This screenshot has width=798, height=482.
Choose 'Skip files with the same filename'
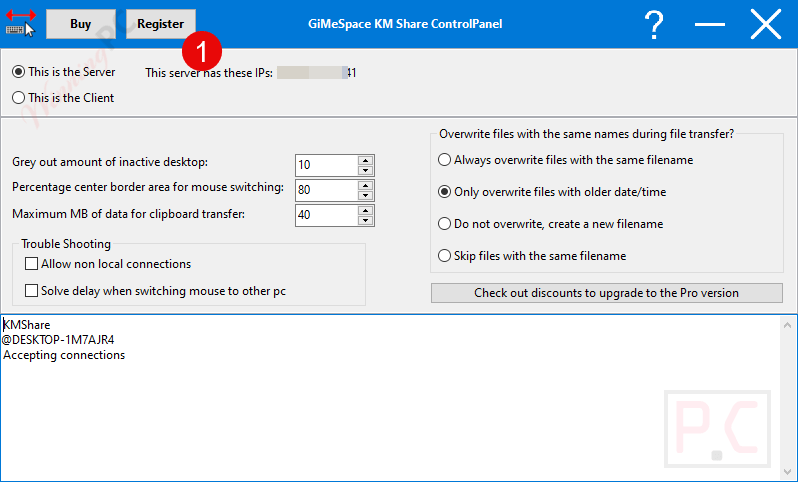532,256
